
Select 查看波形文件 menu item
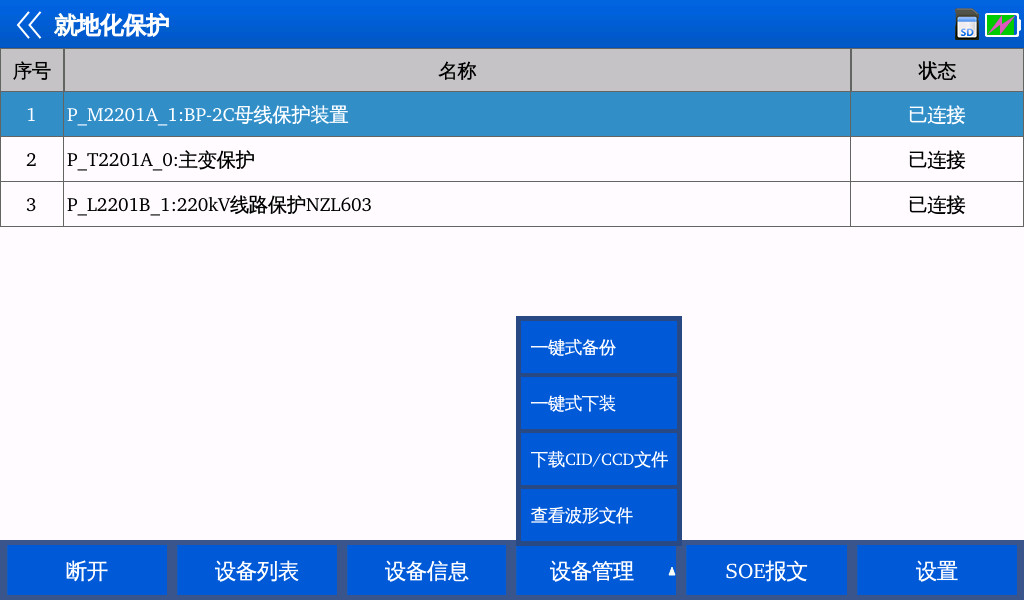tap(599, 516)
